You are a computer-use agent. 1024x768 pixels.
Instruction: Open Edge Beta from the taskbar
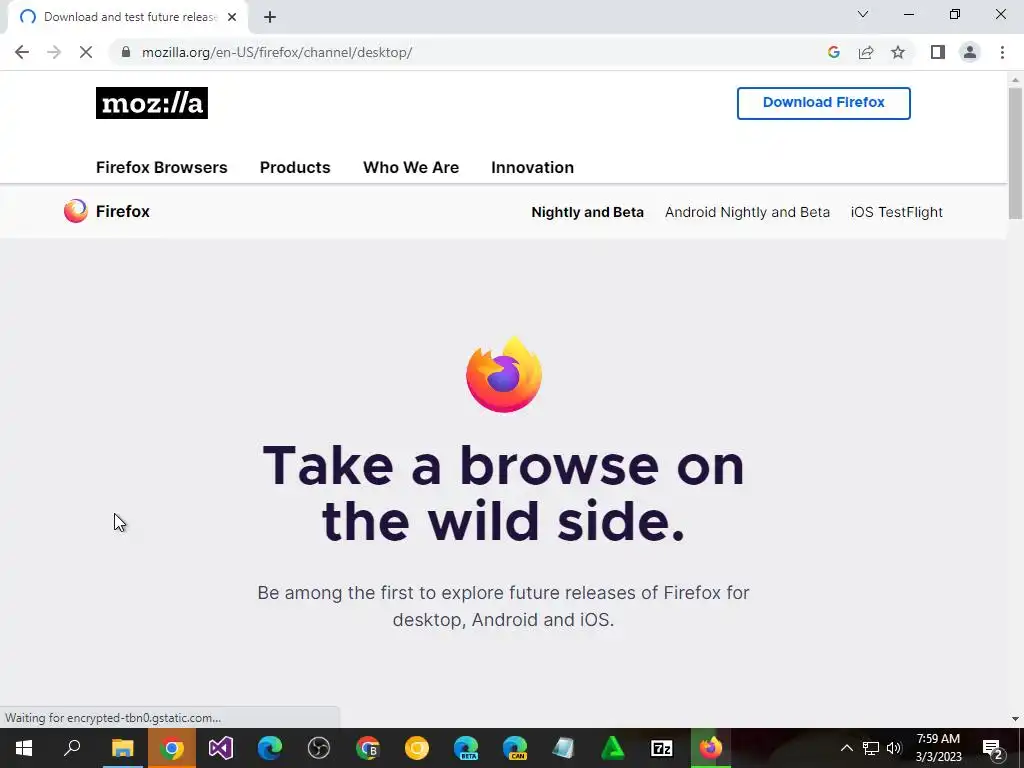tap(466, 748)
